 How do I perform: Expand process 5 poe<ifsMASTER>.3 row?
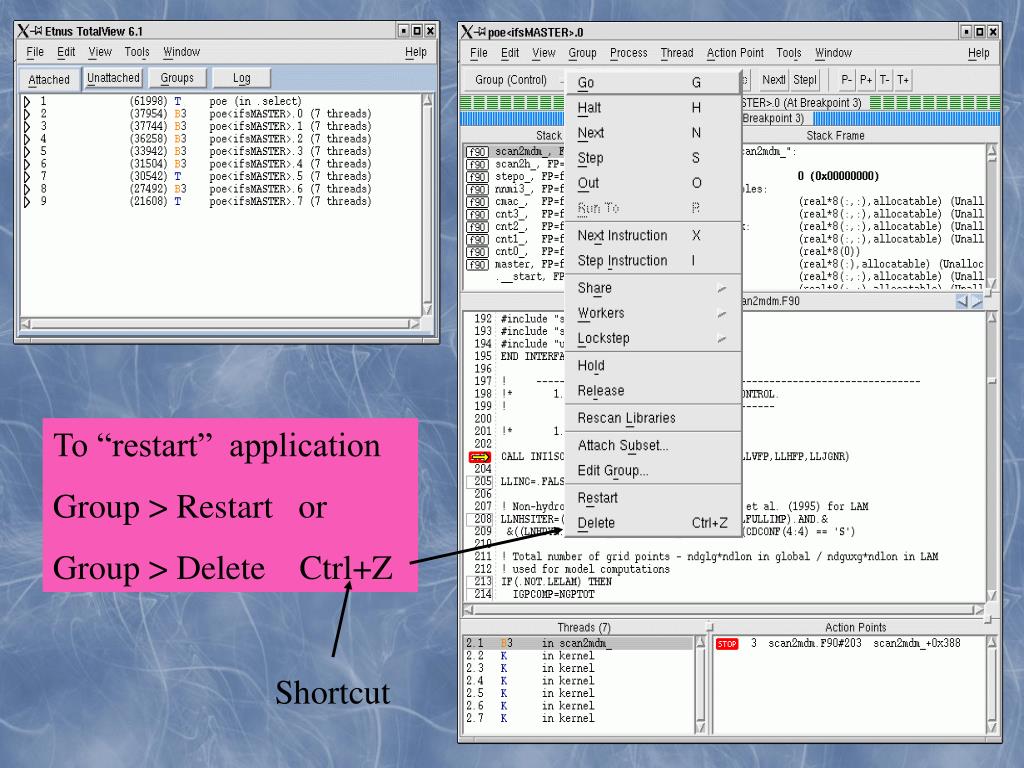point(27,151)
